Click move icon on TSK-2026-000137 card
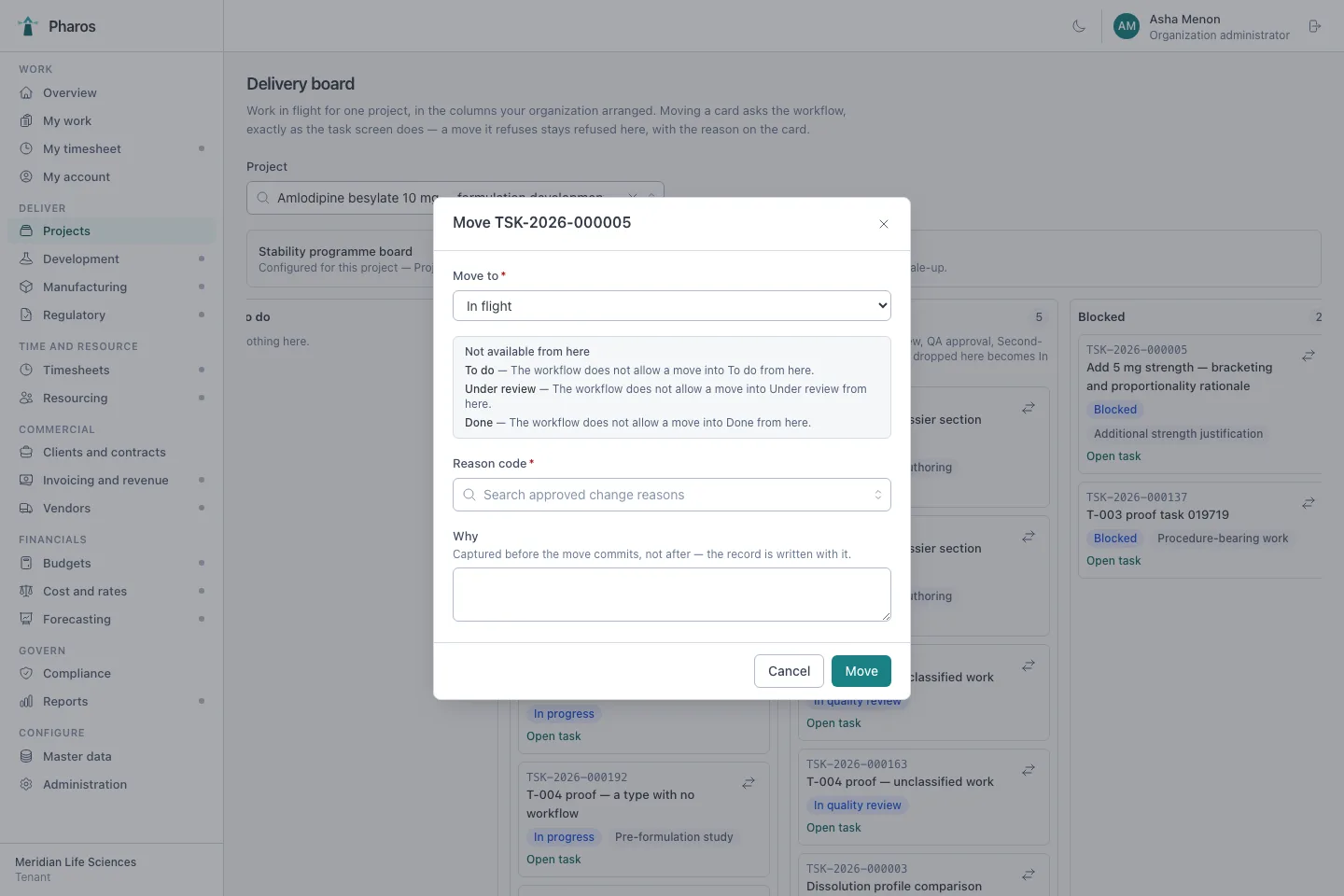This screenshot has height=896, width=1344. 1309,503
